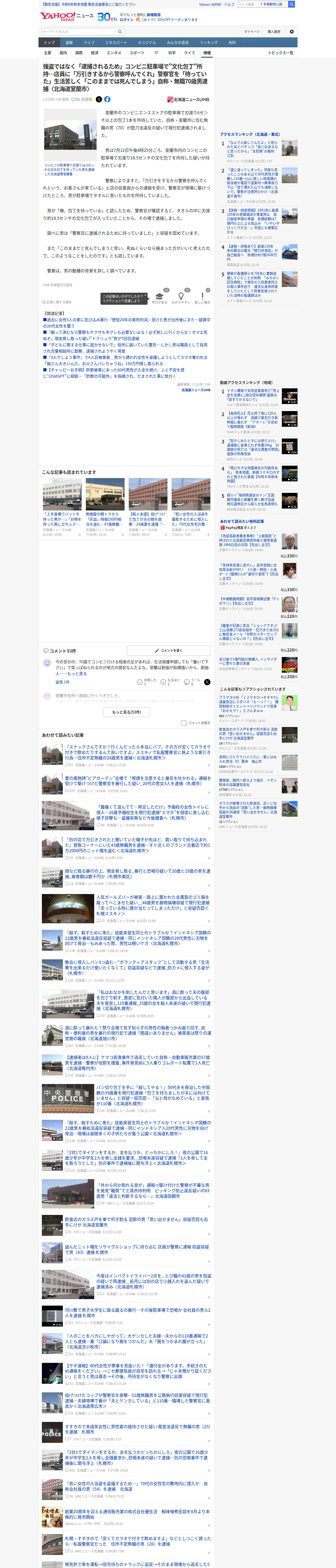Click 記事に関する報告 report link
Image resolution: width=336 pixels, height=1568 pixels.
[x=57, y=302]
